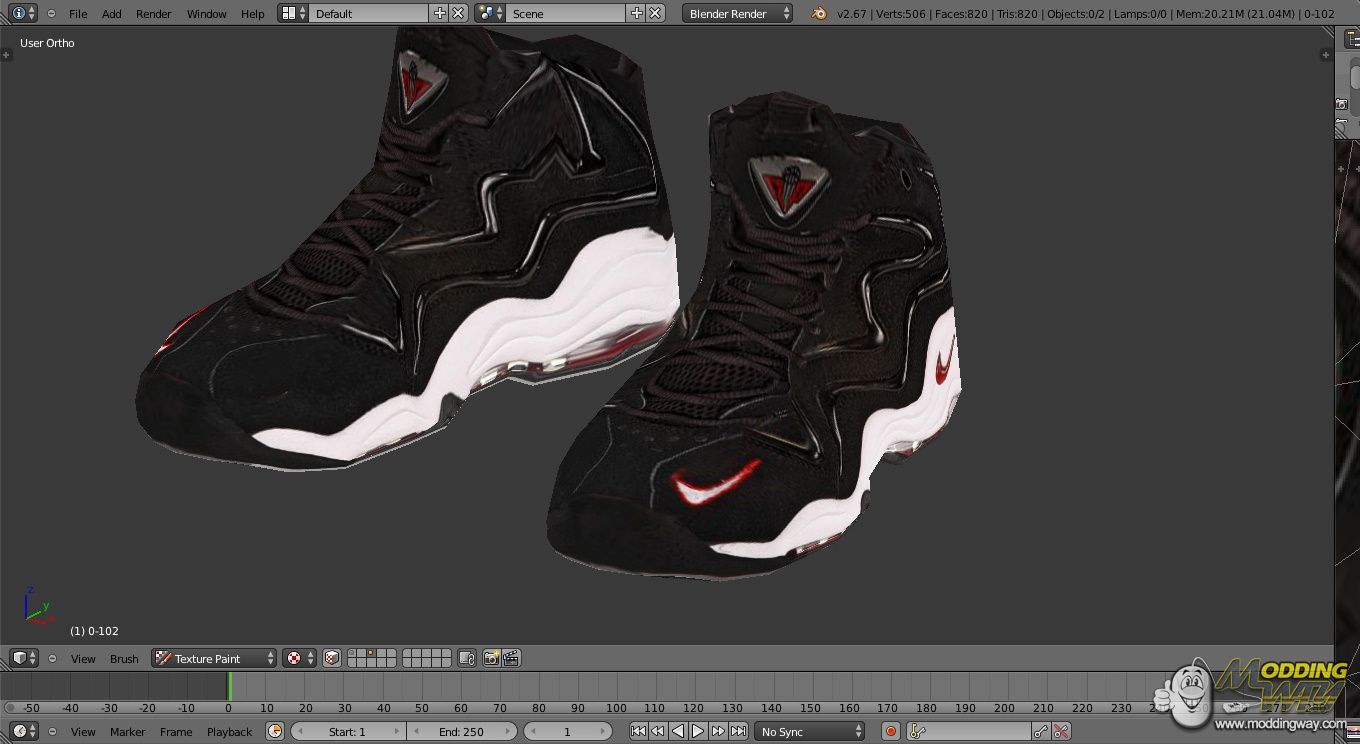Add a new scene with plus icon
The image size is (1360, 744).
[x=637, y=13]
